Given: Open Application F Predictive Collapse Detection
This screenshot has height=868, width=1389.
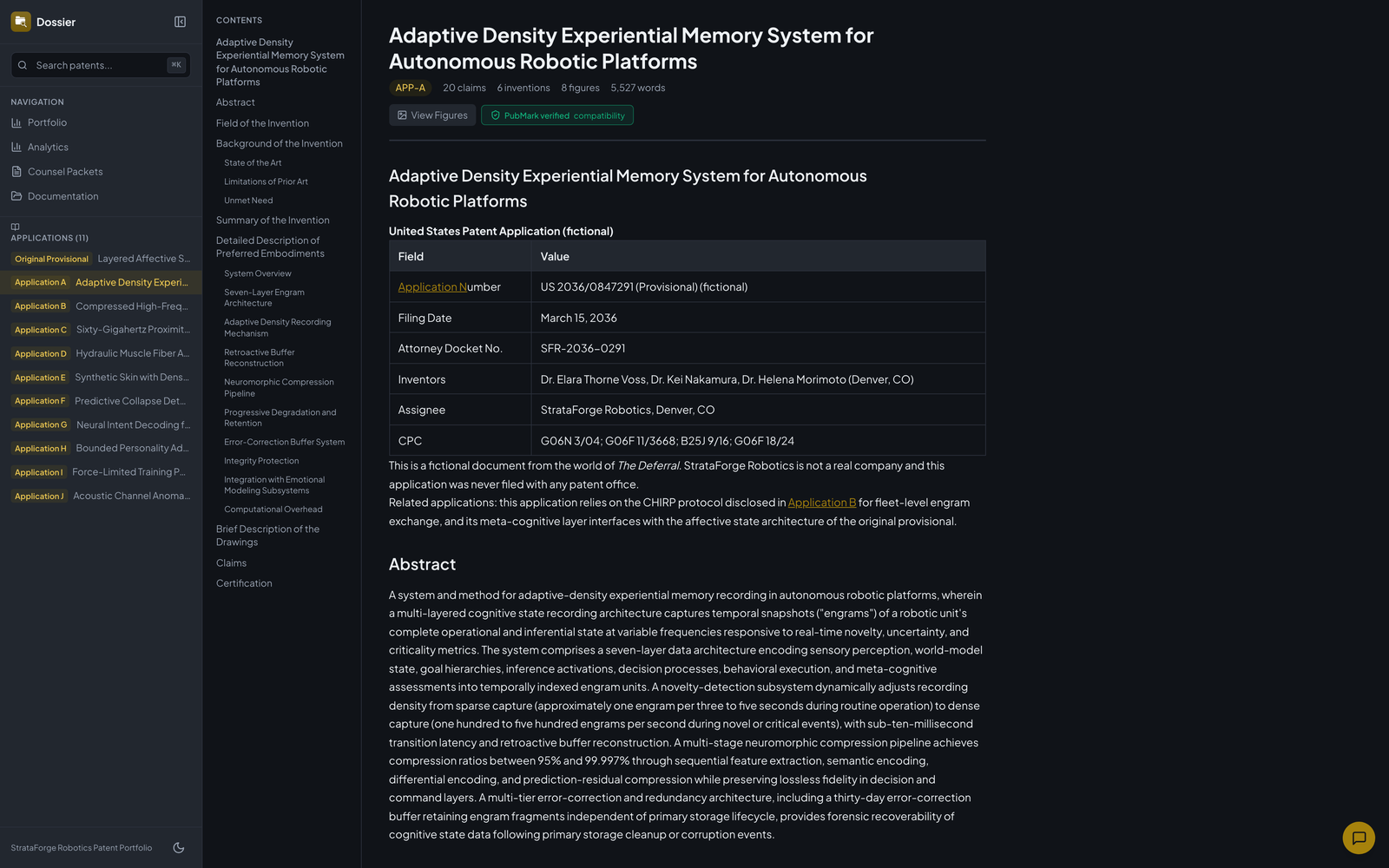Looking at the screenshot, I should tap(101, 401).
